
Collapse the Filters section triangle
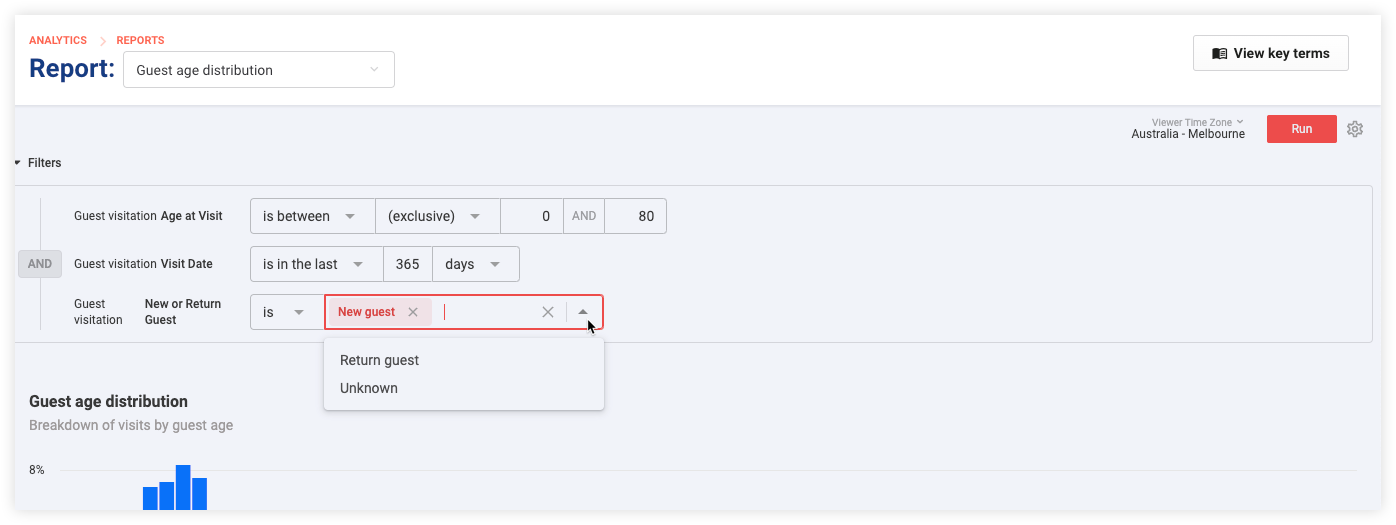[x=18, y=163]
